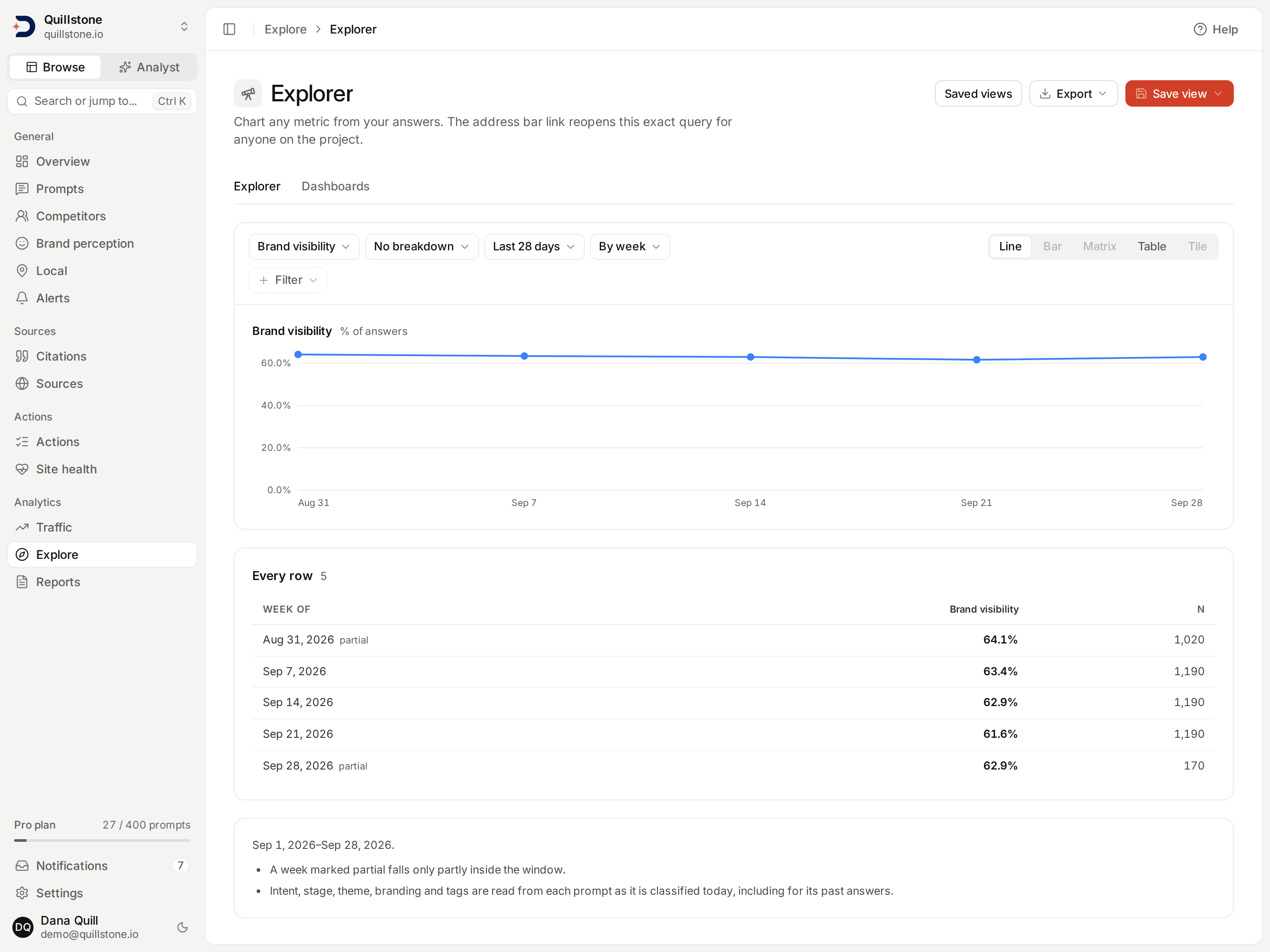Toggle dark mode moon icon

click(x=183, y=927)
